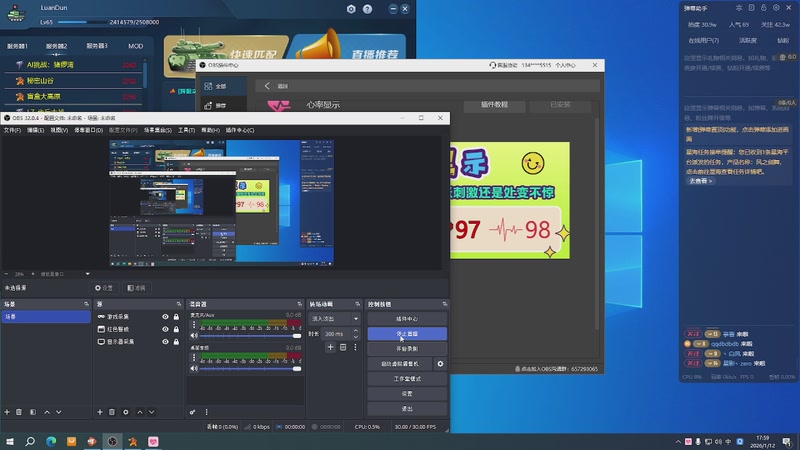The image size is (800, 450).
Task: Toggle visibility eye of display capture source
Action: coord(165,342)
